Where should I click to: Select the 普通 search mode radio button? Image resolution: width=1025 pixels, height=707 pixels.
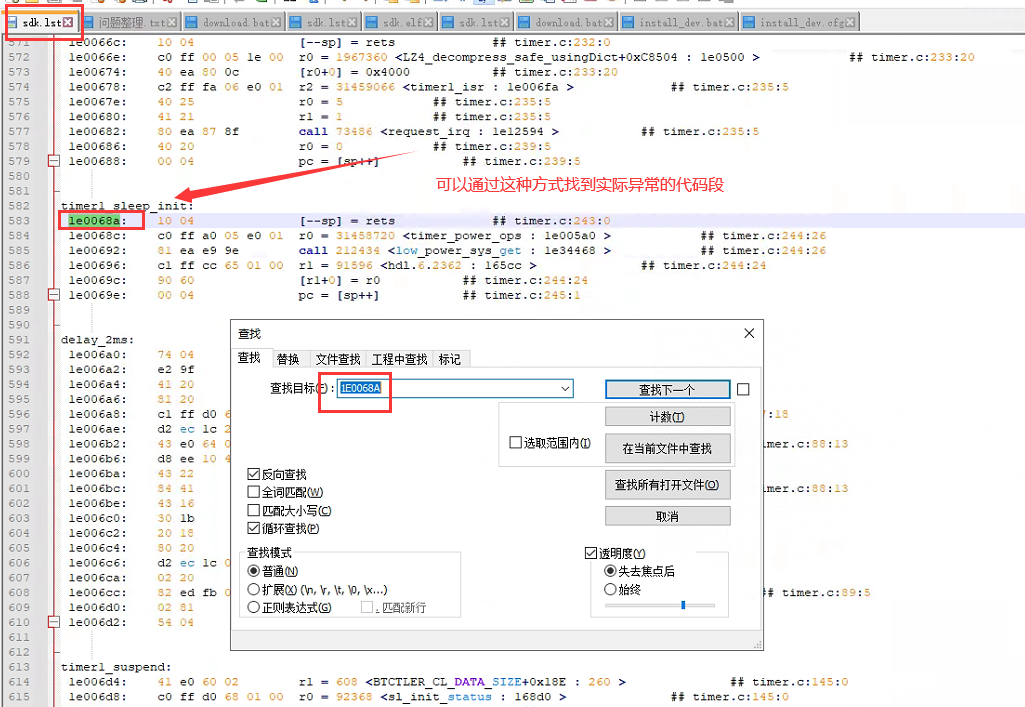pos(254,570)
